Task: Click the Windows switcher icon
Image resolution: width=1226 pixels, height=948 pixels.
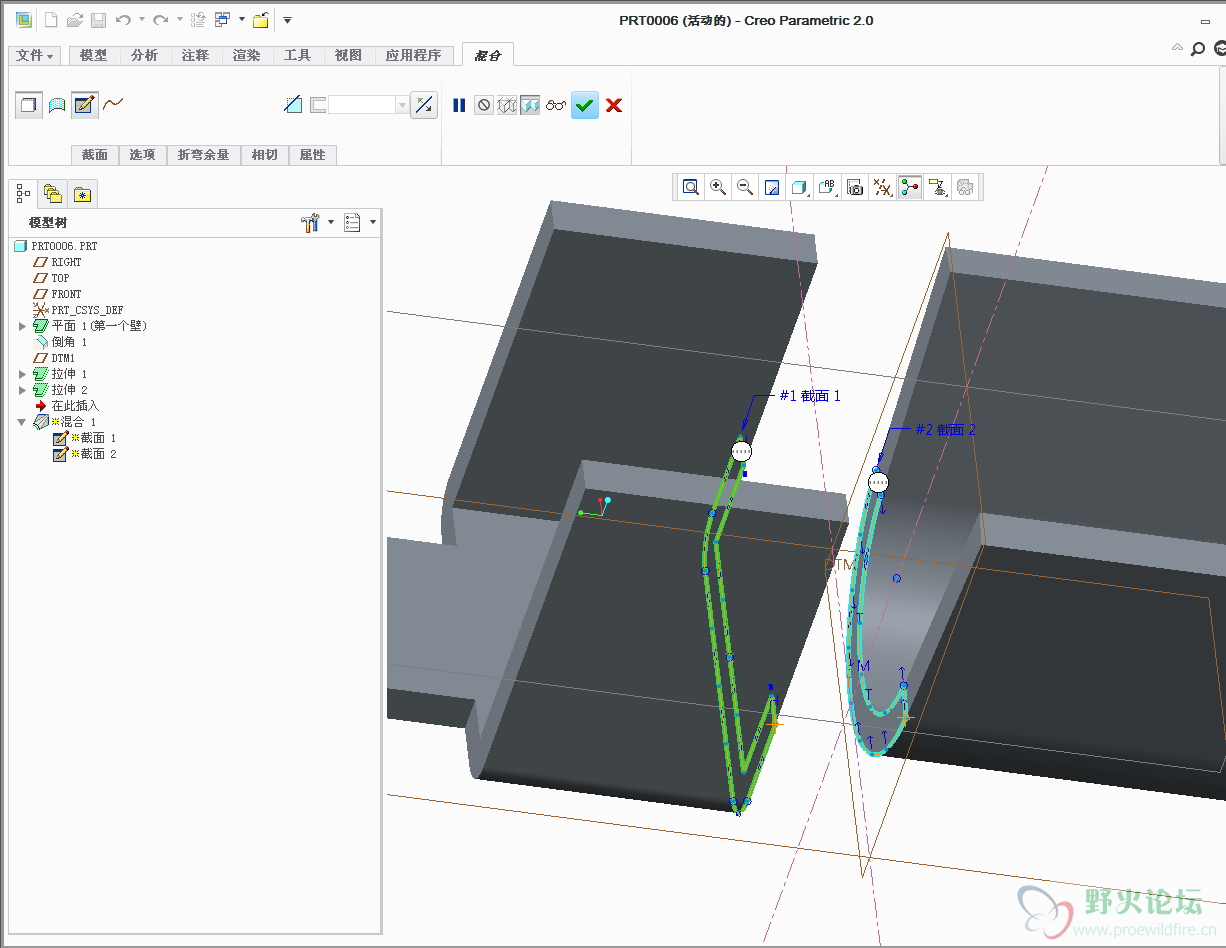Action: point(222,20)
